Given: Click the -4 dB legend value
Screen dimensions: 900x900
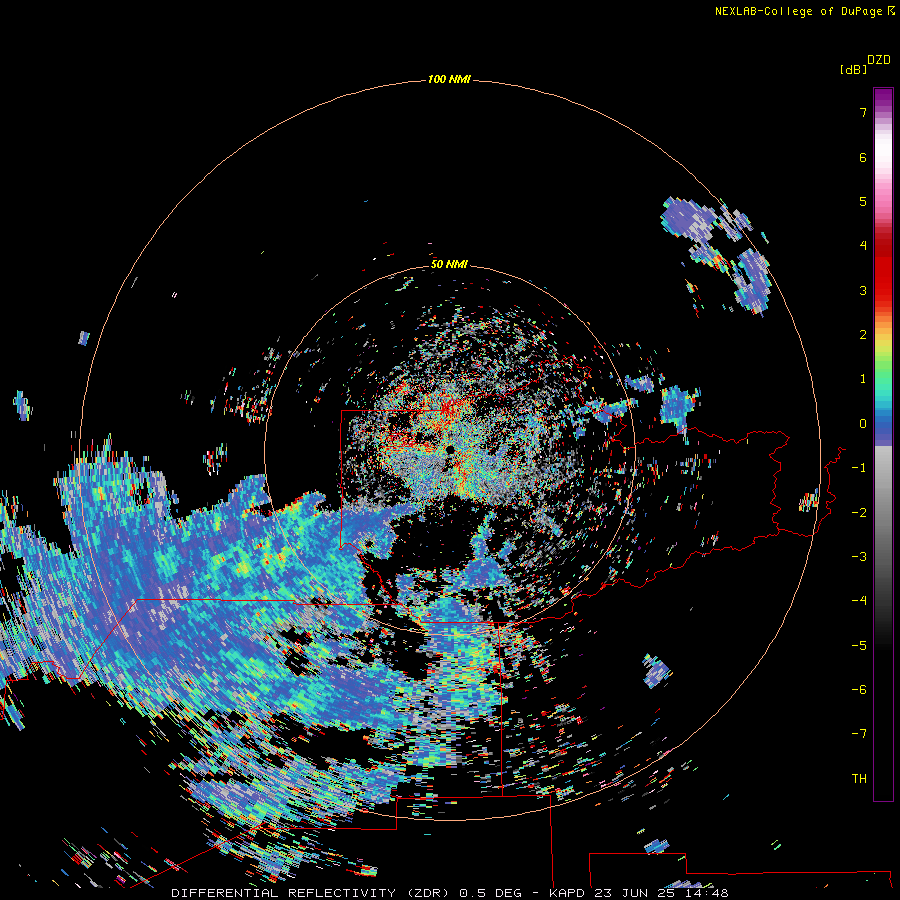Looking at the screenshot, I should tap(859, 601).
